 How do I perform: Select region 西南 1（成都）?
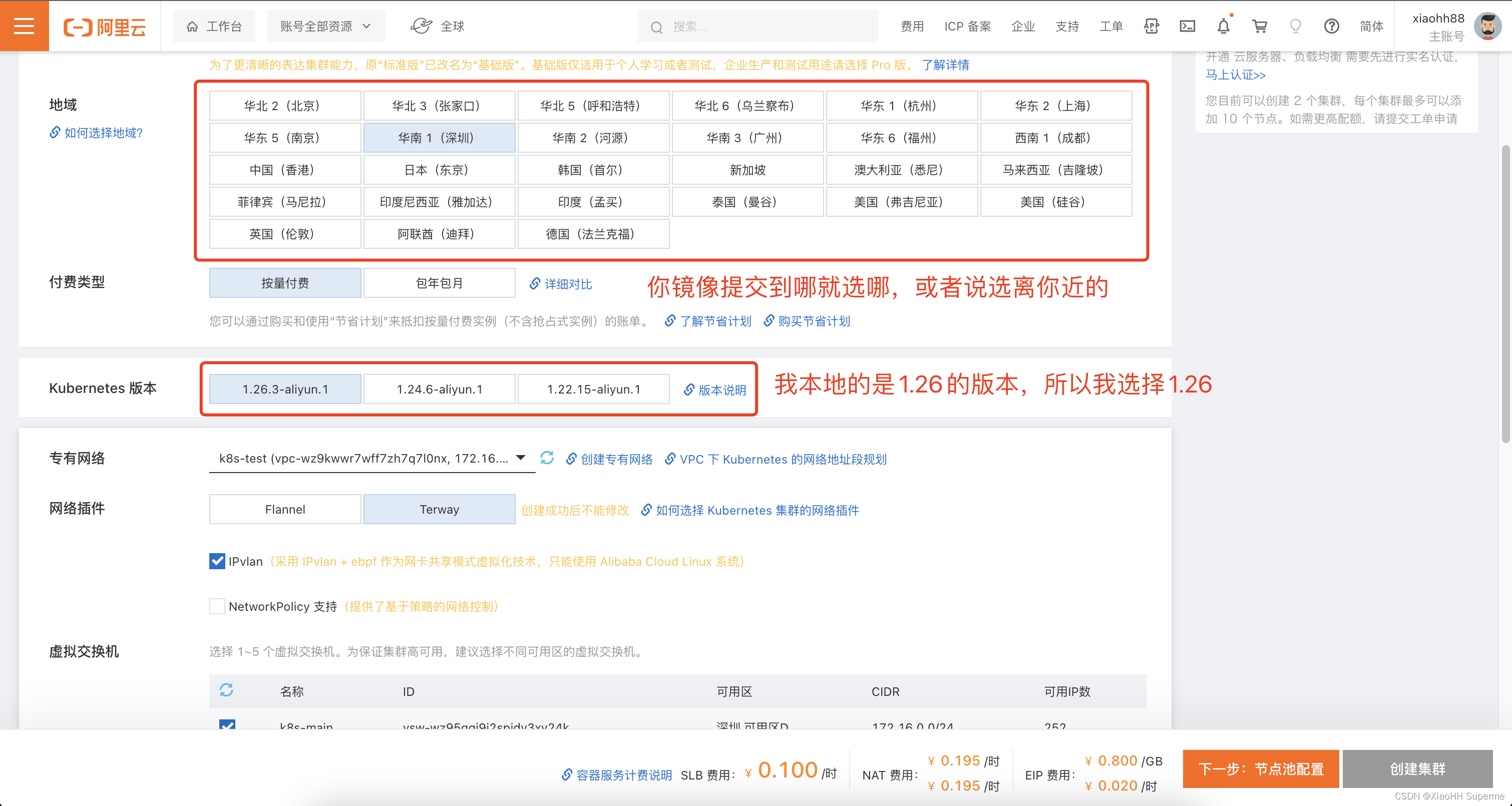[1056, 138]
